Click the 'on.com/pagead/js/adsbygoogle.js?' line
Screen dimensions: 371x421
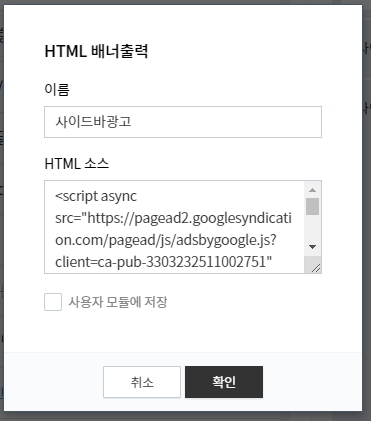click(x=166, y=240)
